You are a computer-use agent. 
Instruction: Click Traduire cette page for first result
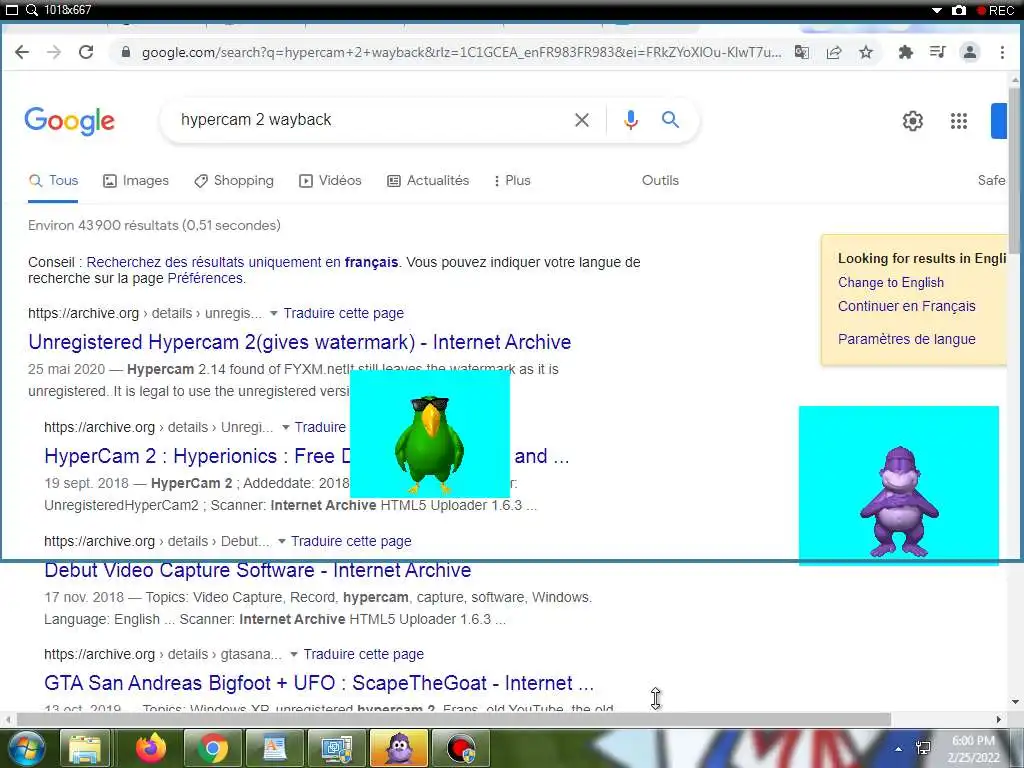tap(344, 313)
